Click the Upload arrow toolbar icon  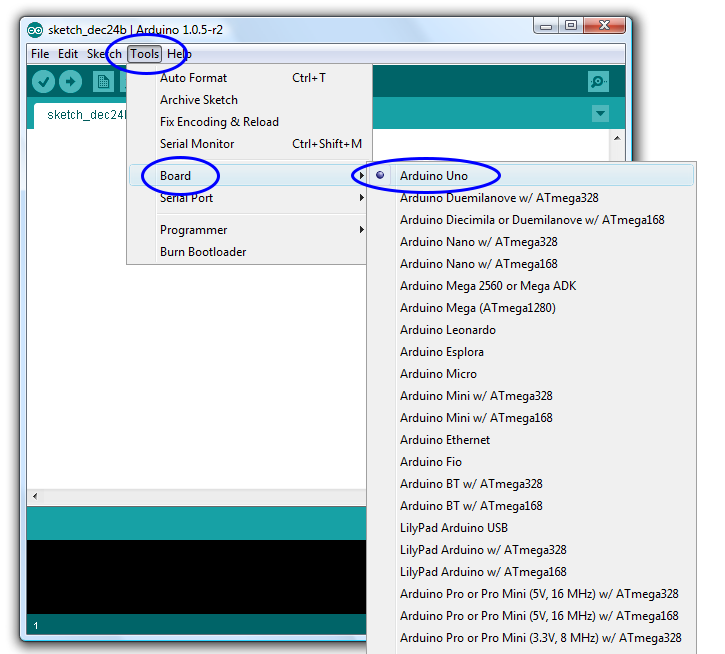[x=70, y=82]
